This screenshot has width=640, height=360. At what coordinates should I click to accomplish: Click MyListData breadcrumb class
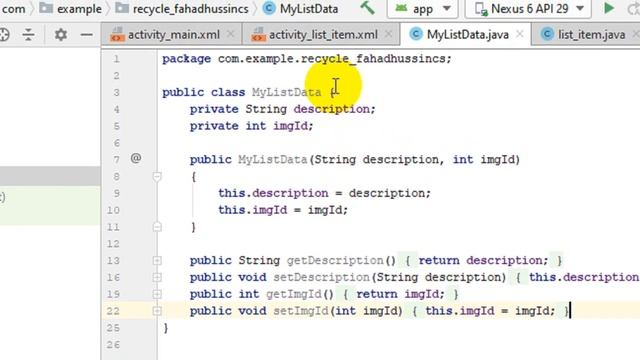click(x=300, y=9)
